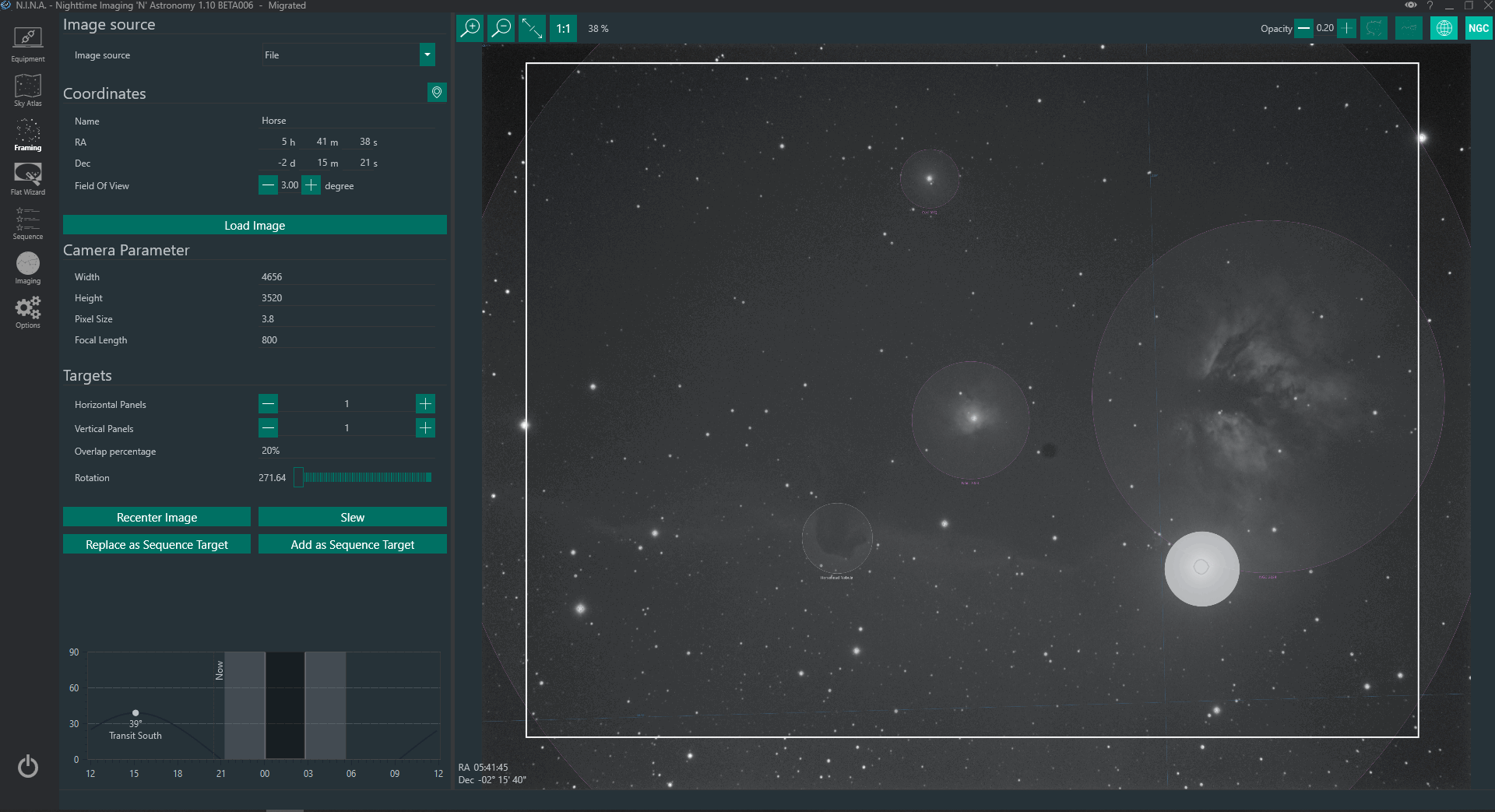Image resolution: width=1495 pixels, height=812 pixels.
Task: Decrease Vertical Panels count
Action: (x=268, y=427)
